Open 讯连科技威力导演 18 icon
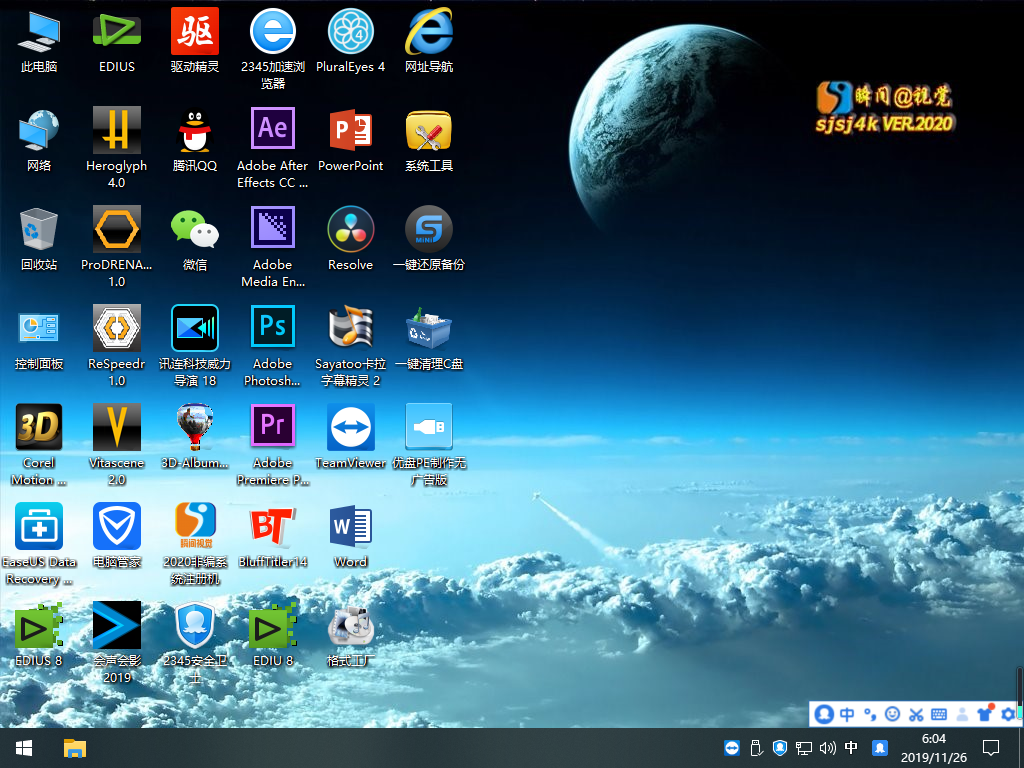1024x768 pixels. 195,328
